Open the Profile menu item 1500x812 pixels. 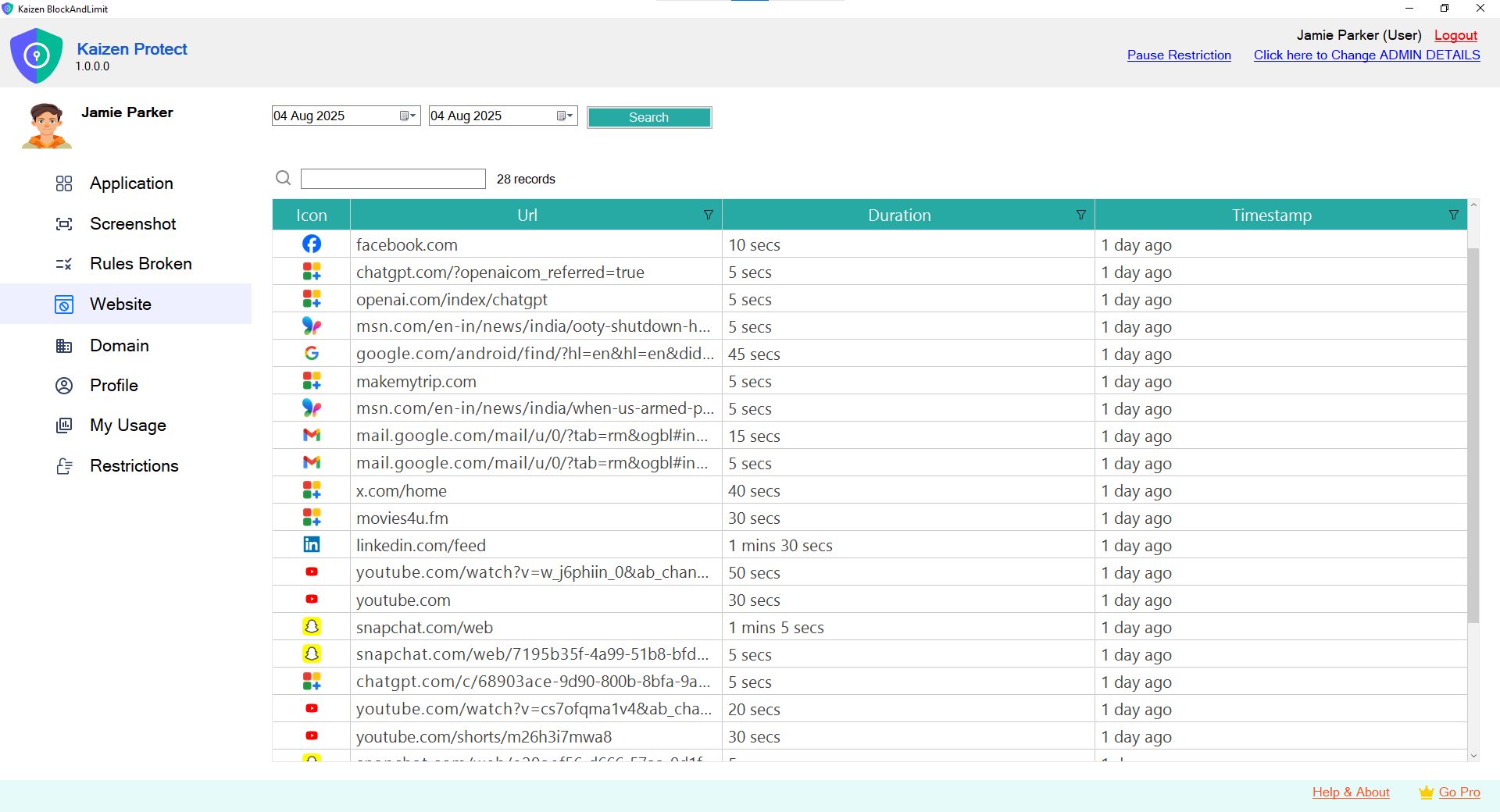click(x=114, y=386)
